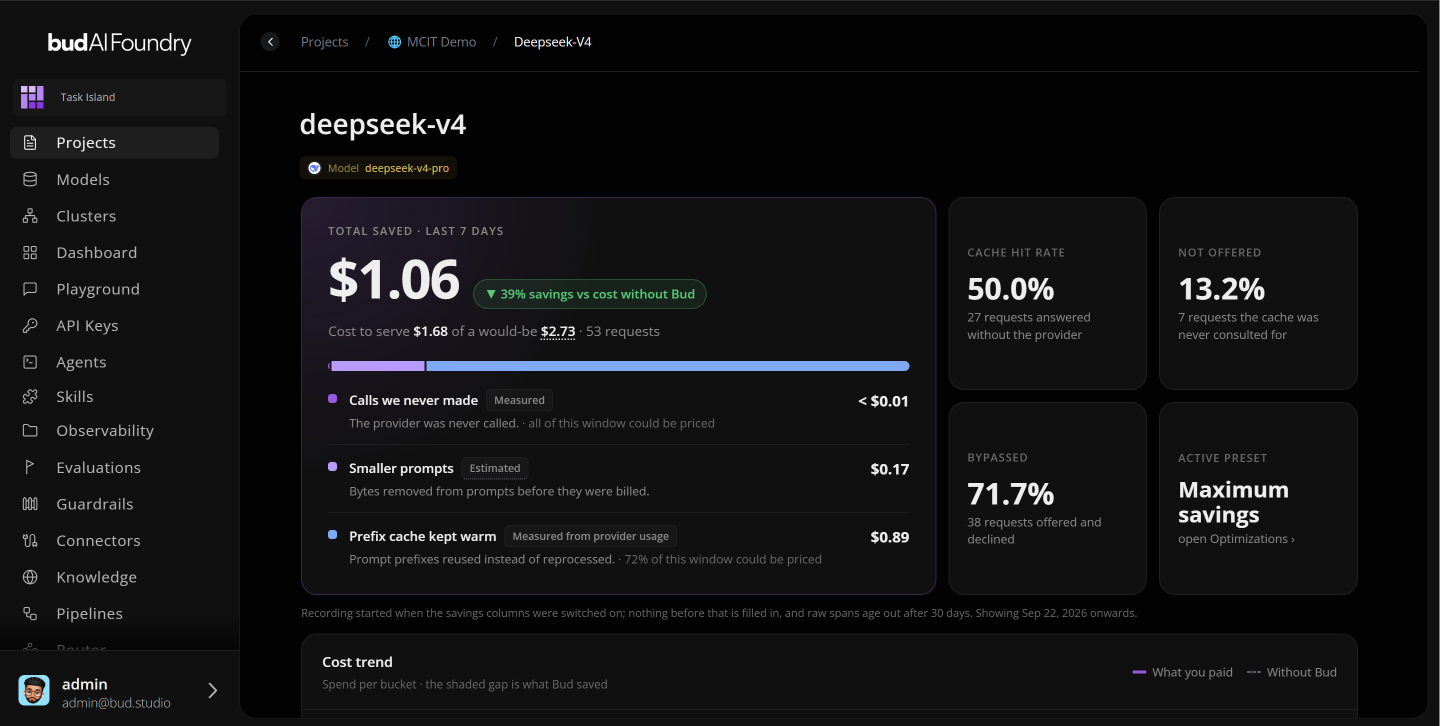The image size is (1440, 726).
Task: Click the back arrow in the breadcrumb bar
Action: [x=270, y=42]
